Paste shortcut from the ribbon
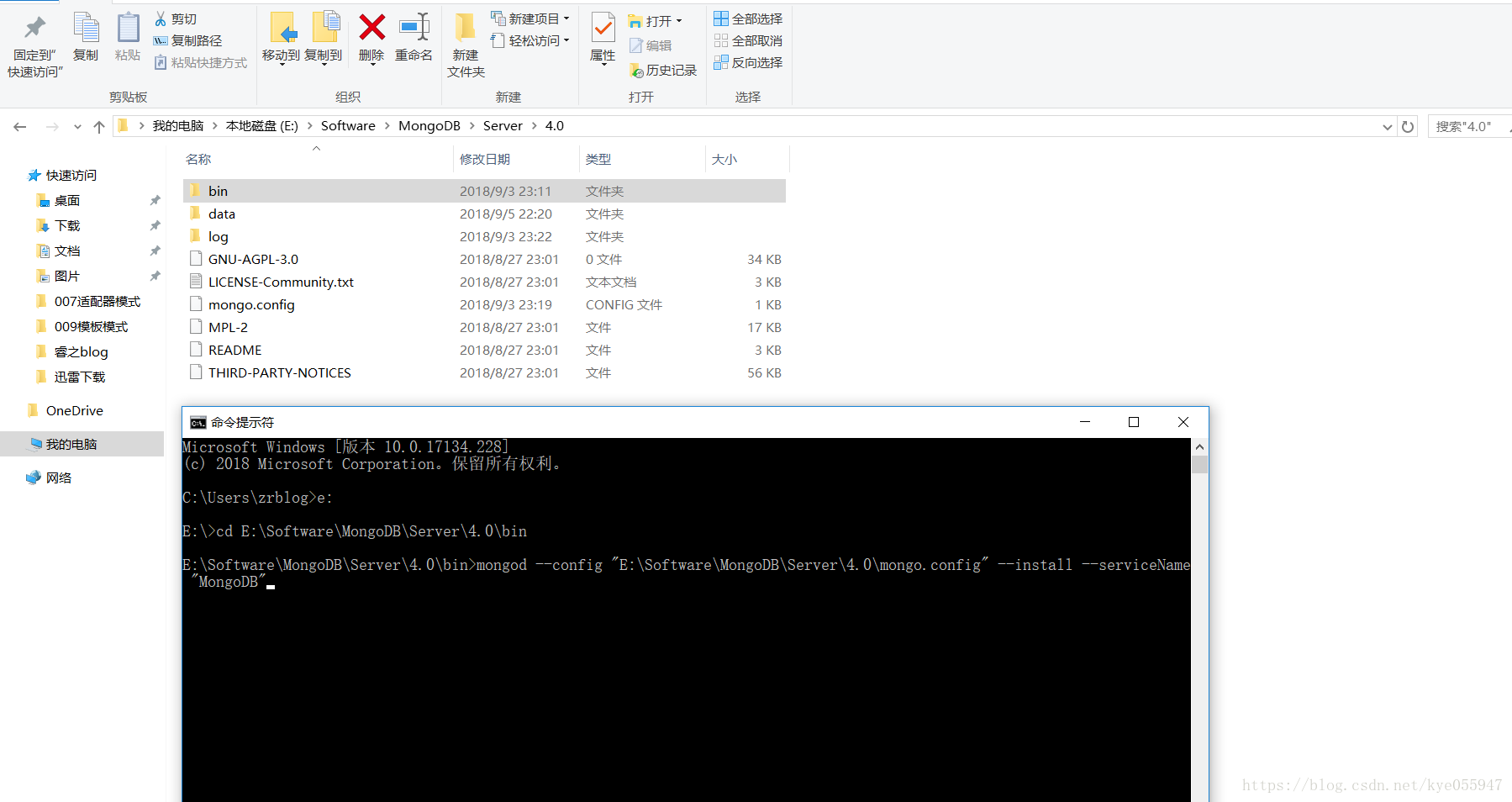Image resolution: width=1512 pixels, height=802 pixels. 200,62
